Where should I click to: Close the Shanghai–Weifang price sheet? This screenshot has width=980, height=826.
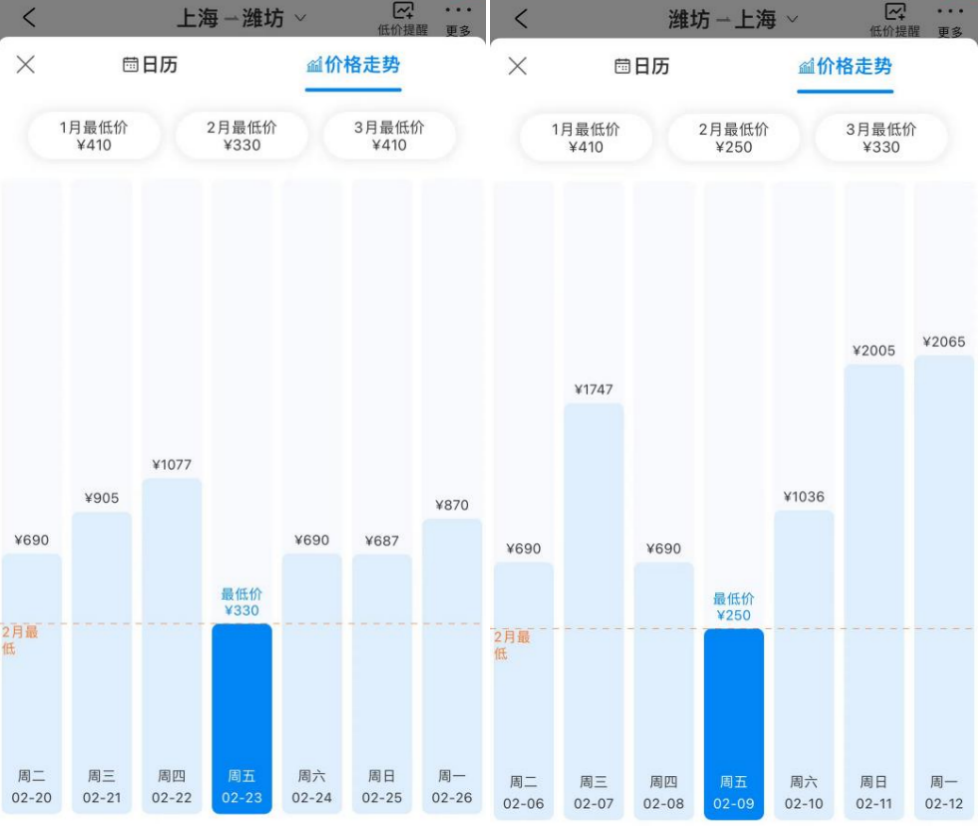pyautogui.click(x=26, y=64)
